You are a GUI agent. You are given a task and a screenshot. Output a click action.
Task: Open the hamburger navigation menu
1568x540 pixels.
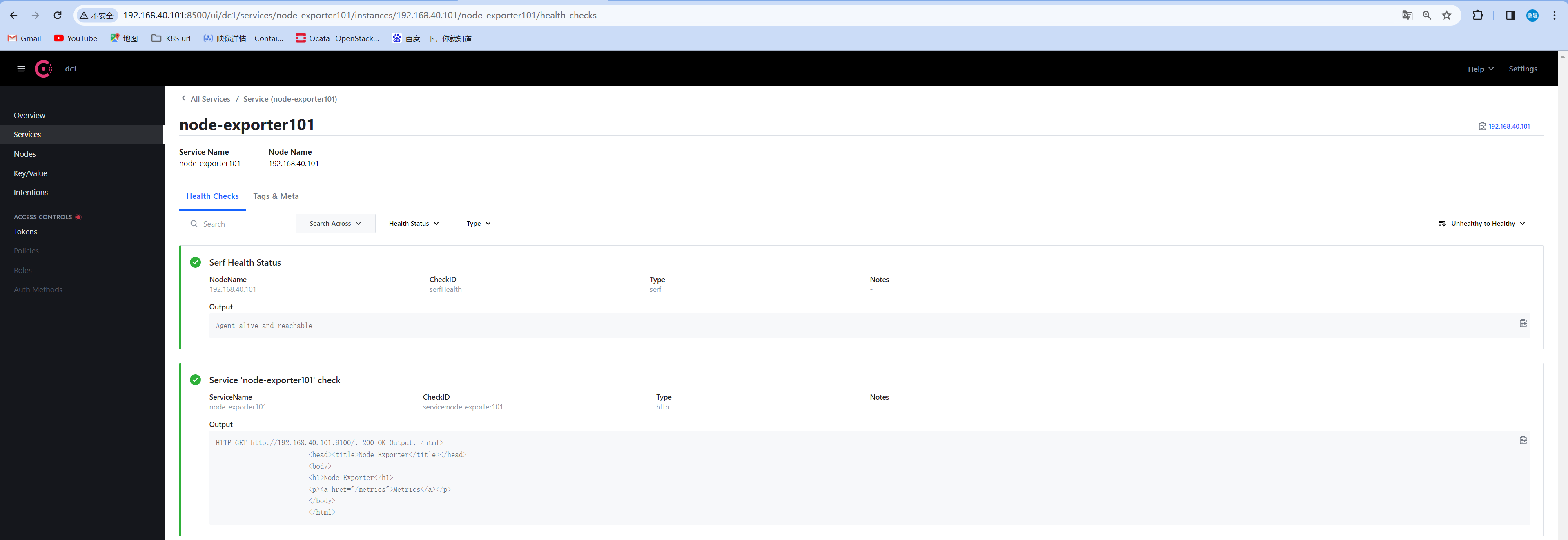pyautogui.click(x=21, y=68)
